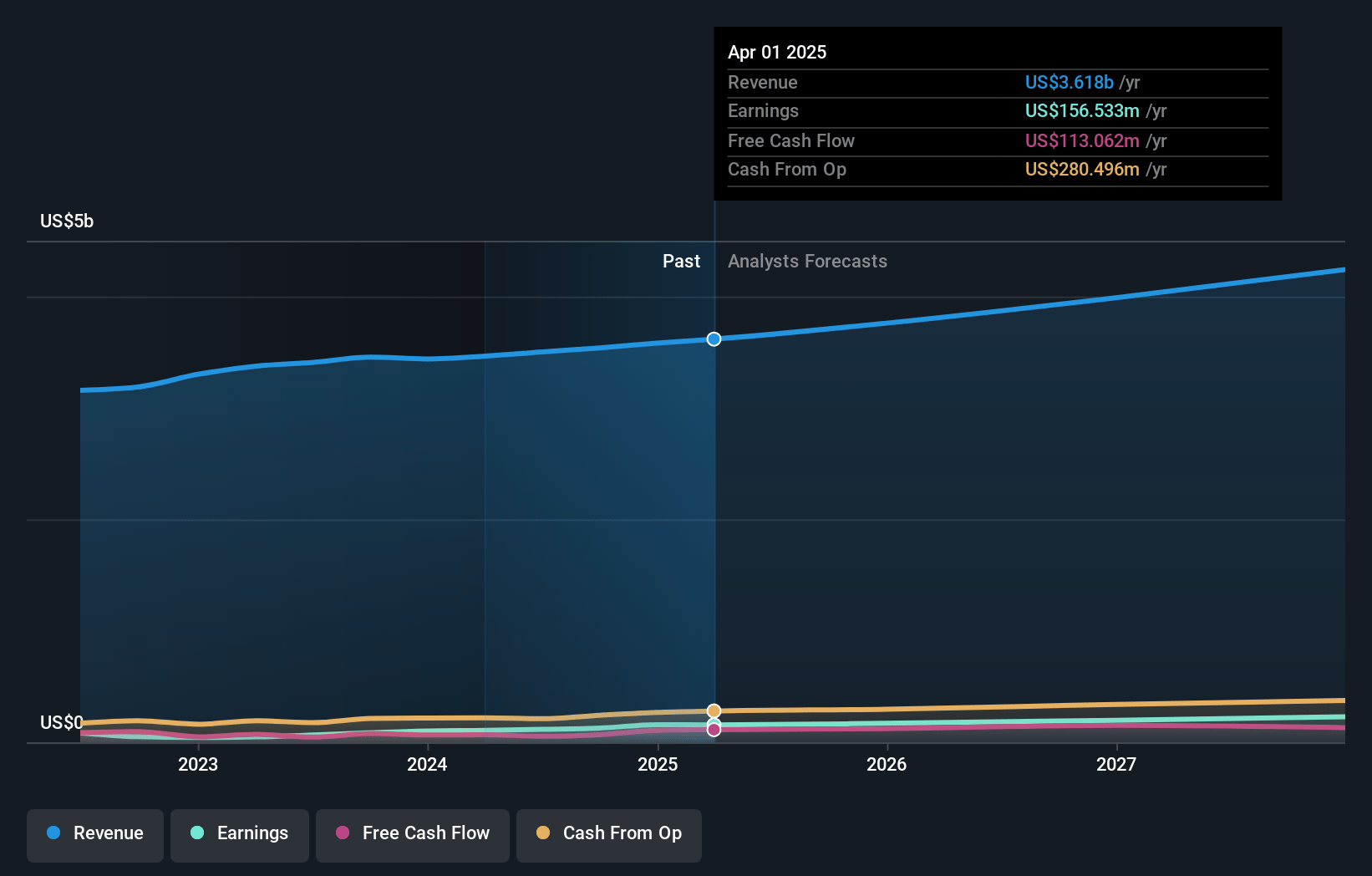Click the Free Cash Flow pink data point marker
Image resolution: width=1372 pixels, height=876 pixels.
714,730
